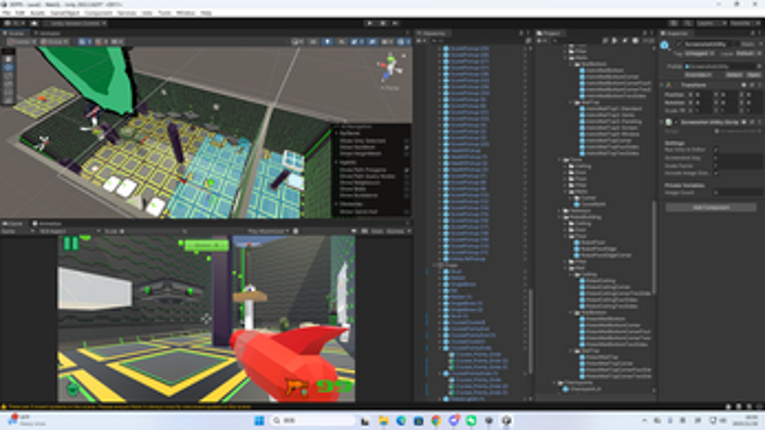This screenshot has height=430, width=765.
Task: Select the Move tool in Scene toolbar
Action: [x=8, y=67]
